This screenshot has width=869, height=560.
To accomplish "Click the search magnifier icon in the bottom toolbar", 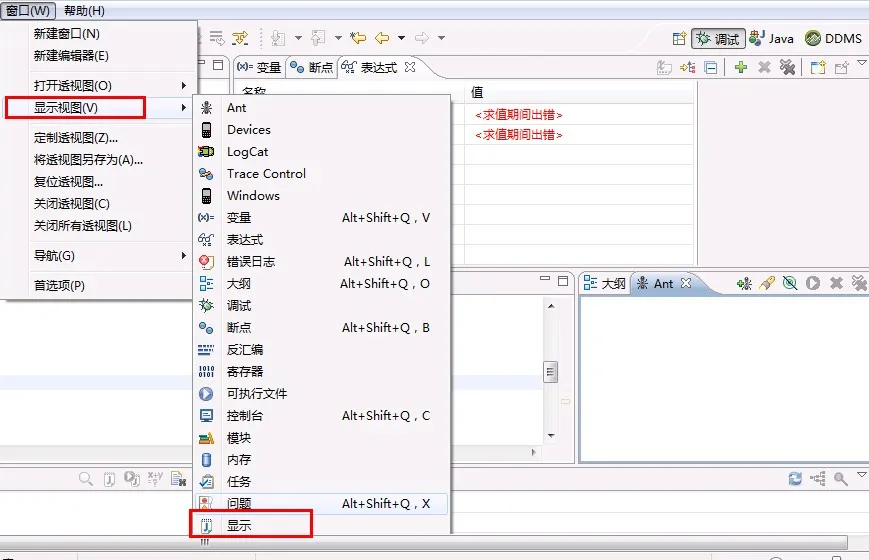I will pos(85,478).
